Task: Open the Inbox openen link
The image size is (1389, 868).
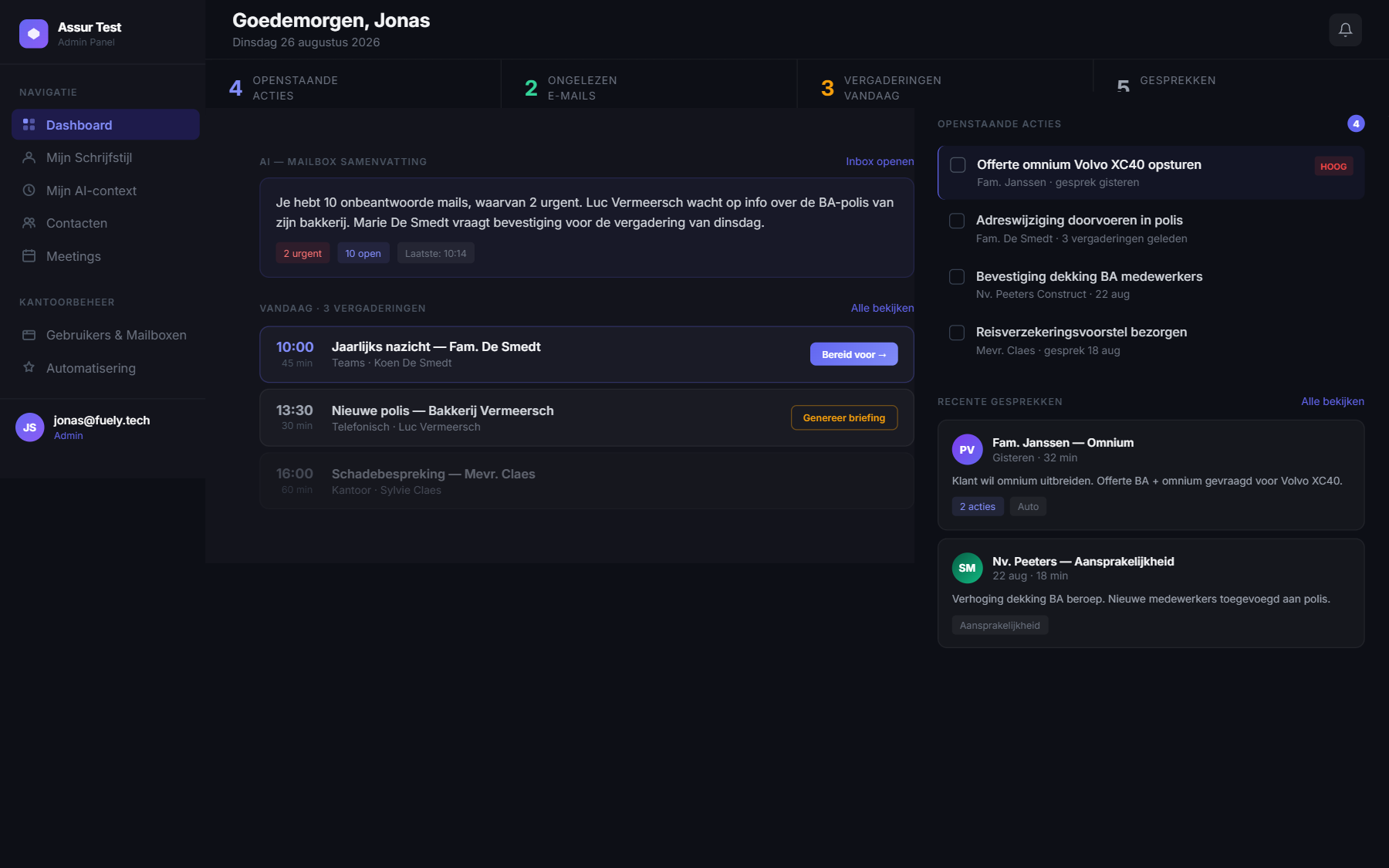Action: [880, 161]
